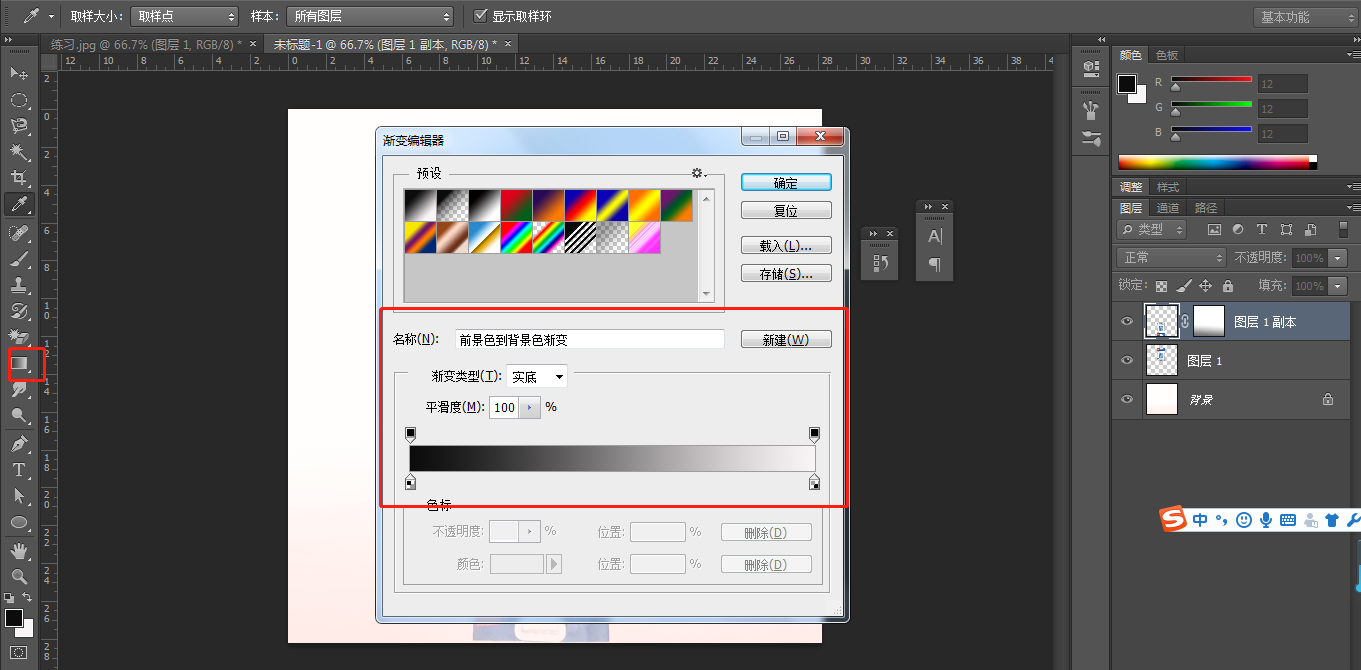1361x670 pixels.
Task: Click 确定 button in gradient editor
Action: [x=786, y=183]
